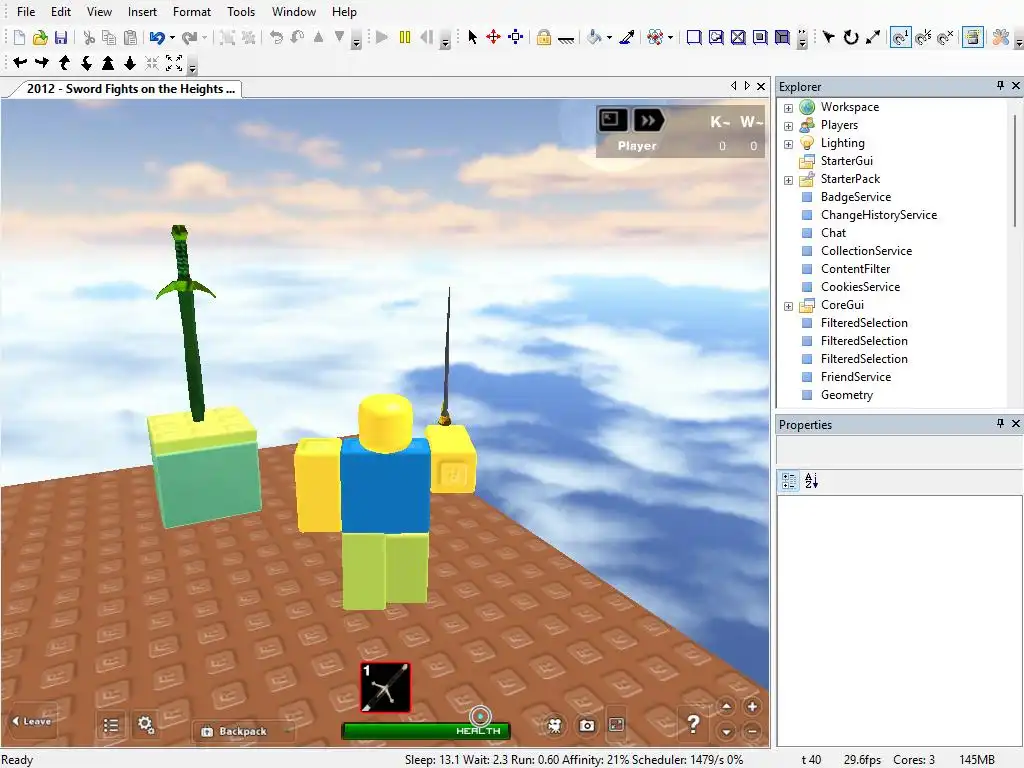1024x768 pixels.
Task: Toggle categorized view in Properties panel
Action: (x=789, y=481)
